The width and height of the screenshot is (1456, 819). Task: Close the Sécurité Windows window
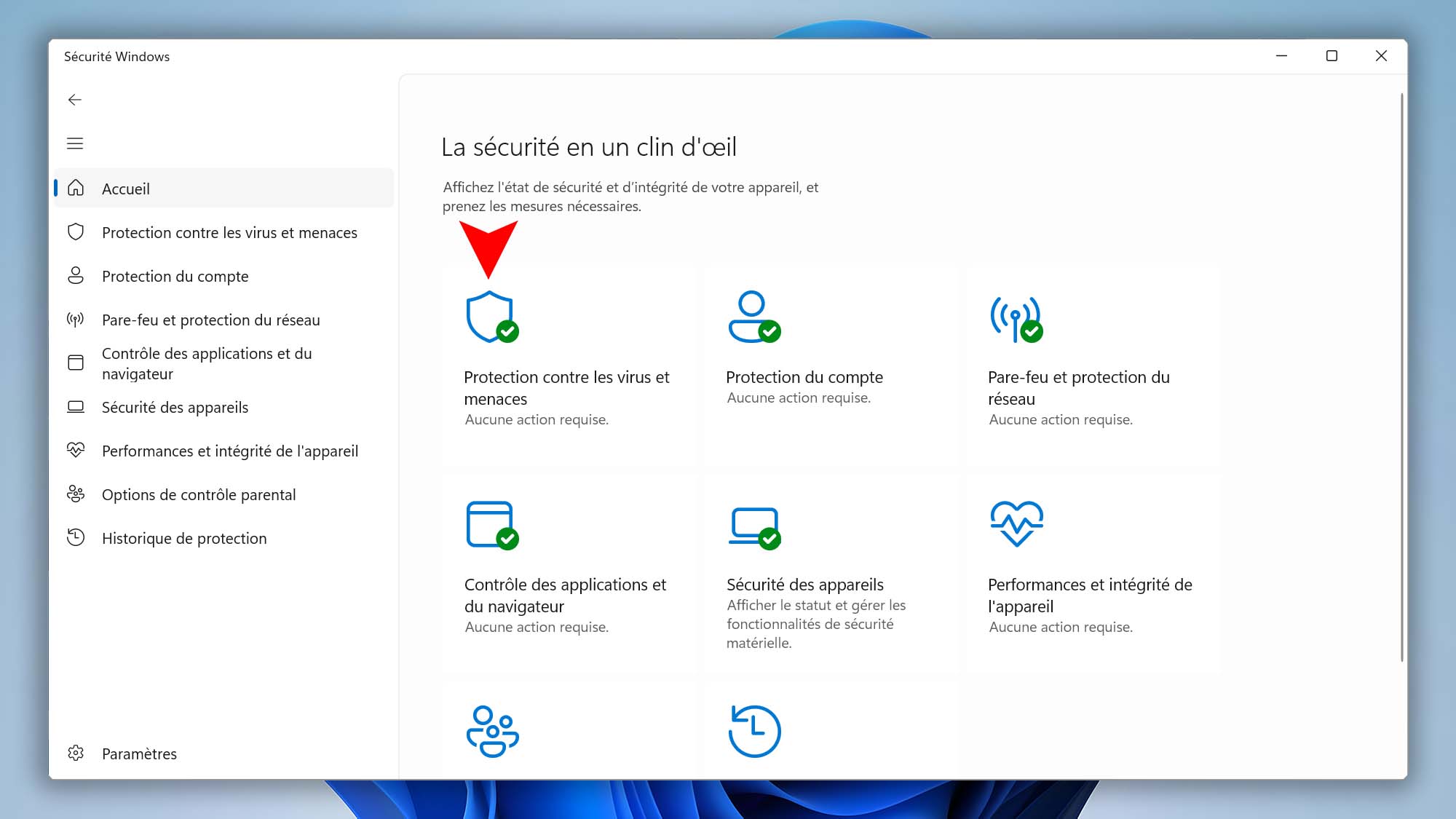1381,56
